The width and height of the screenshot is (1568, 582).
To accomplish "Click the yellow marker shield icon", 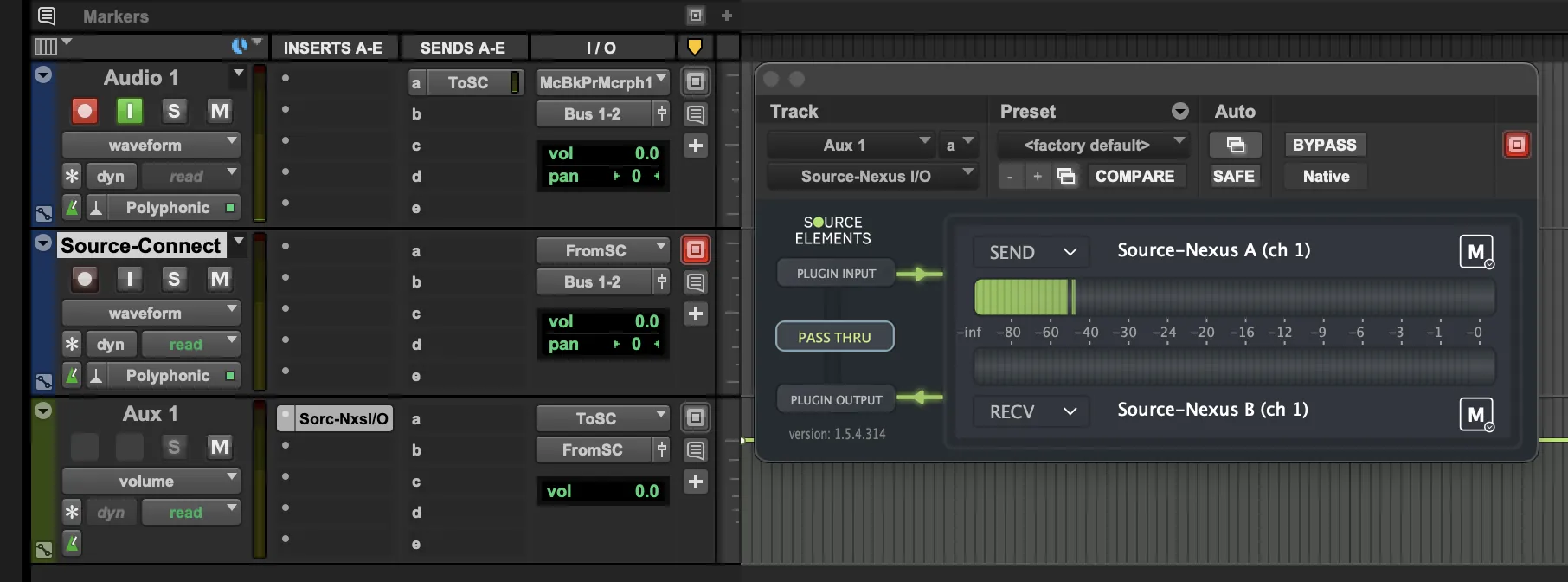I will [694, 47].
